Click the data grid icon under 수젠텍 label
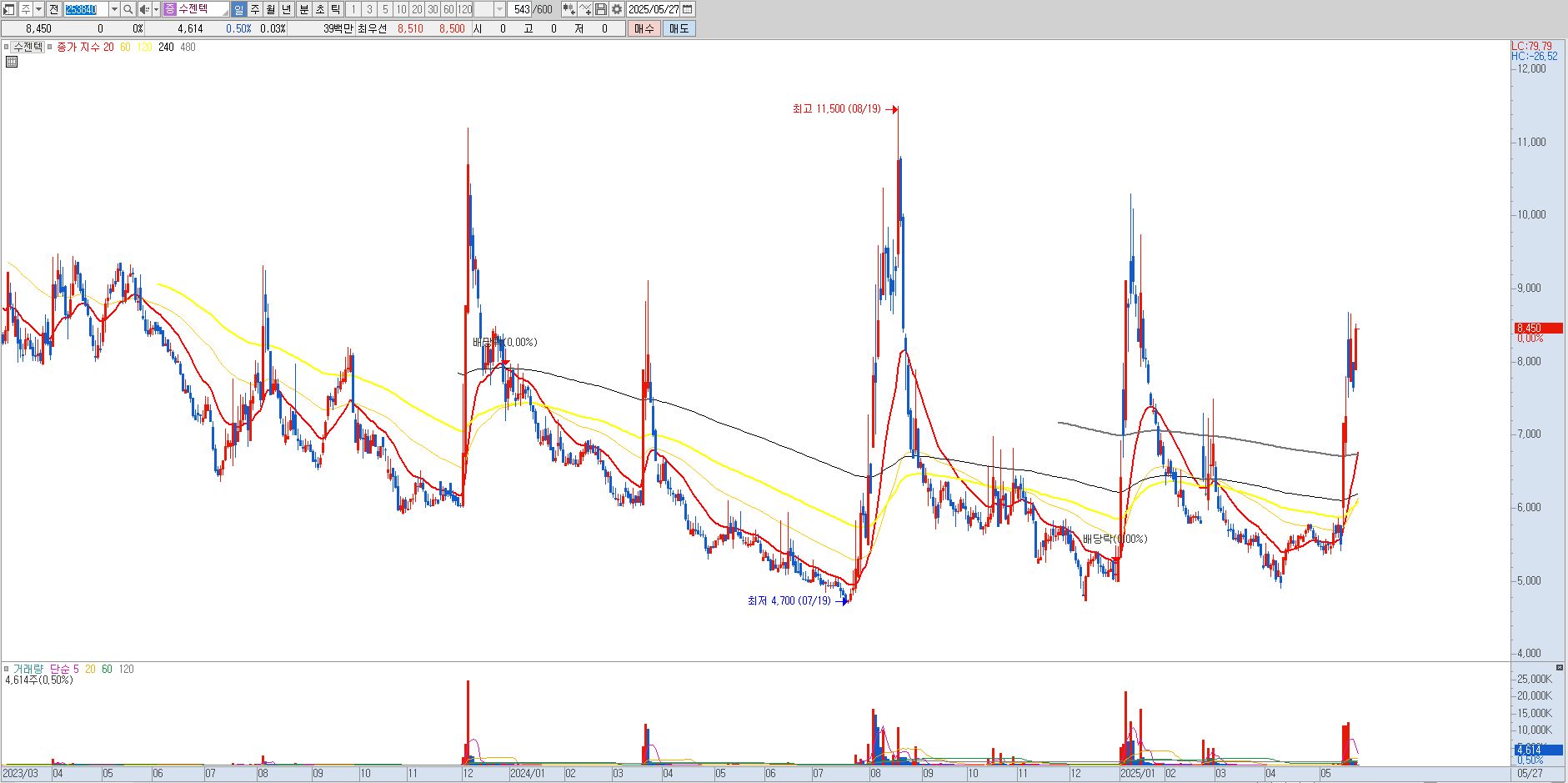The height and width of the screenshot is (783, 1568). 12,62
